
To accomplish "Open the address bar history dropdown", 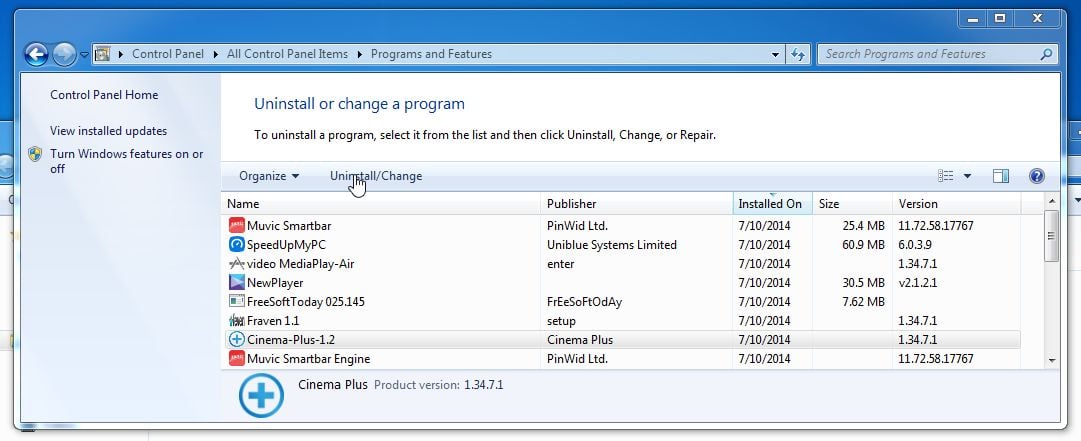I will 776,54.
